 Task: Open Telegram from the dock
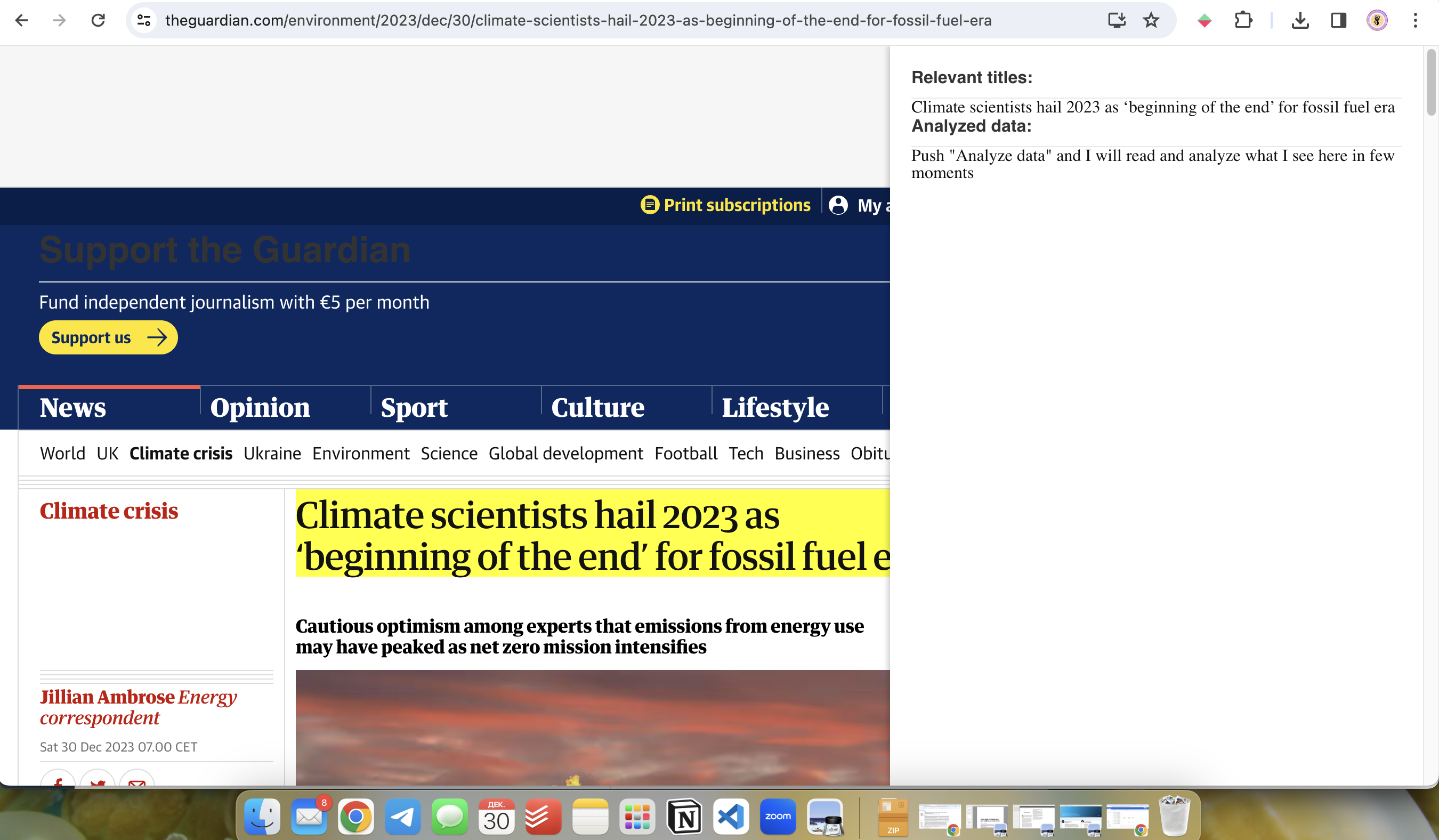click(402, 817)
